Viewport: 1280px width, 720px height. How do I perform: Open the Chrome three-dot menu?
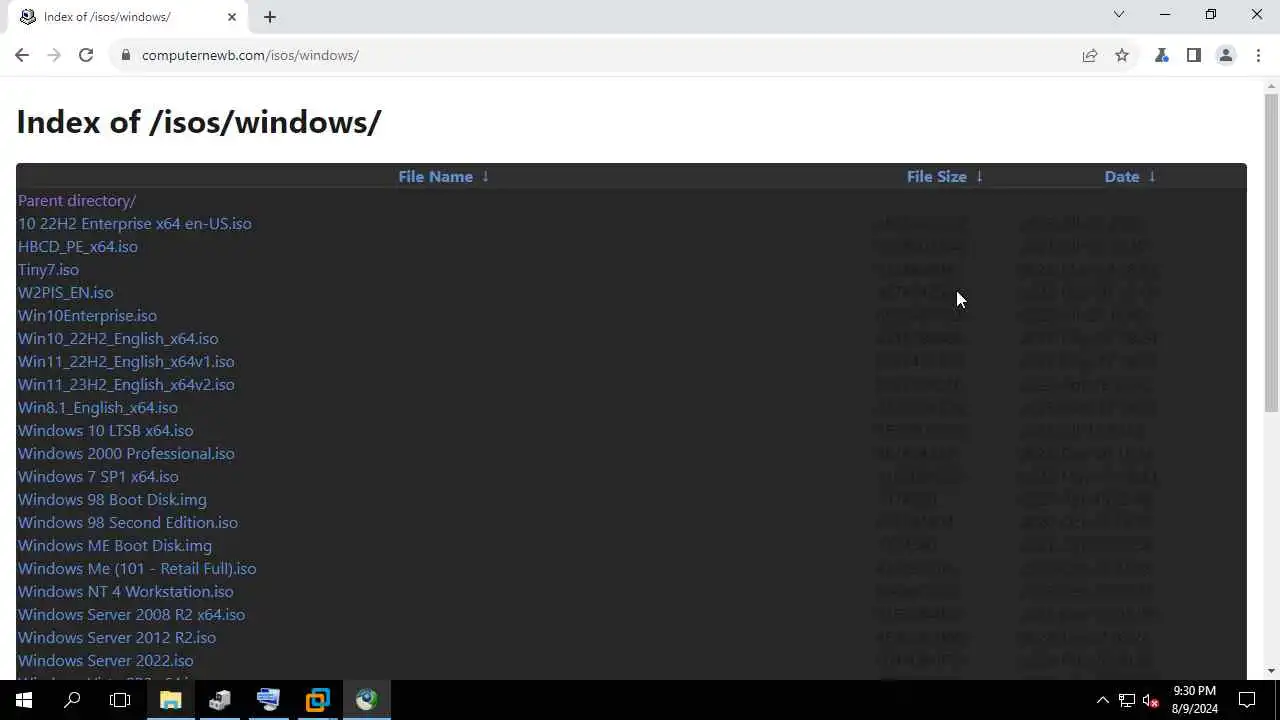pyautogui.click(x=1258, y=55)
